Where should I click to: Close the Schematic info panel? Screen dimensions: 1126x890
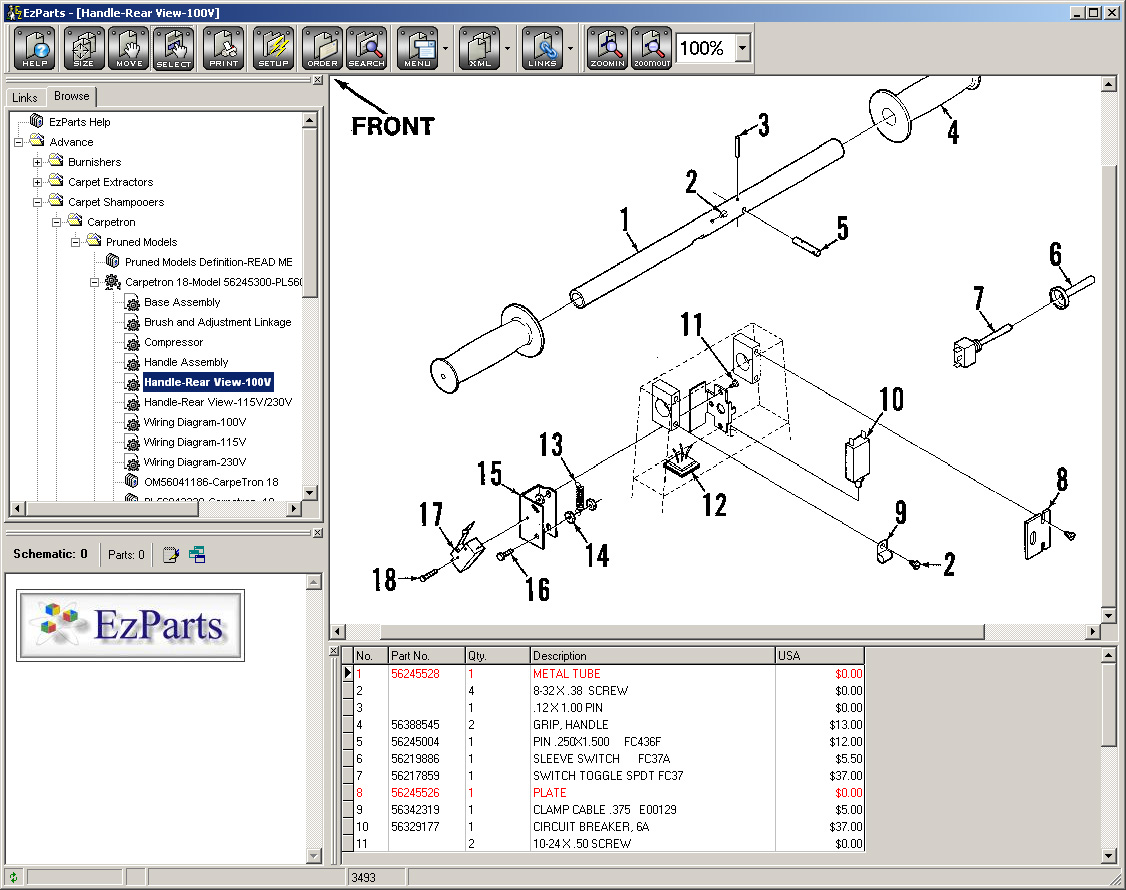pyautogui.click(x=317, y=533)
